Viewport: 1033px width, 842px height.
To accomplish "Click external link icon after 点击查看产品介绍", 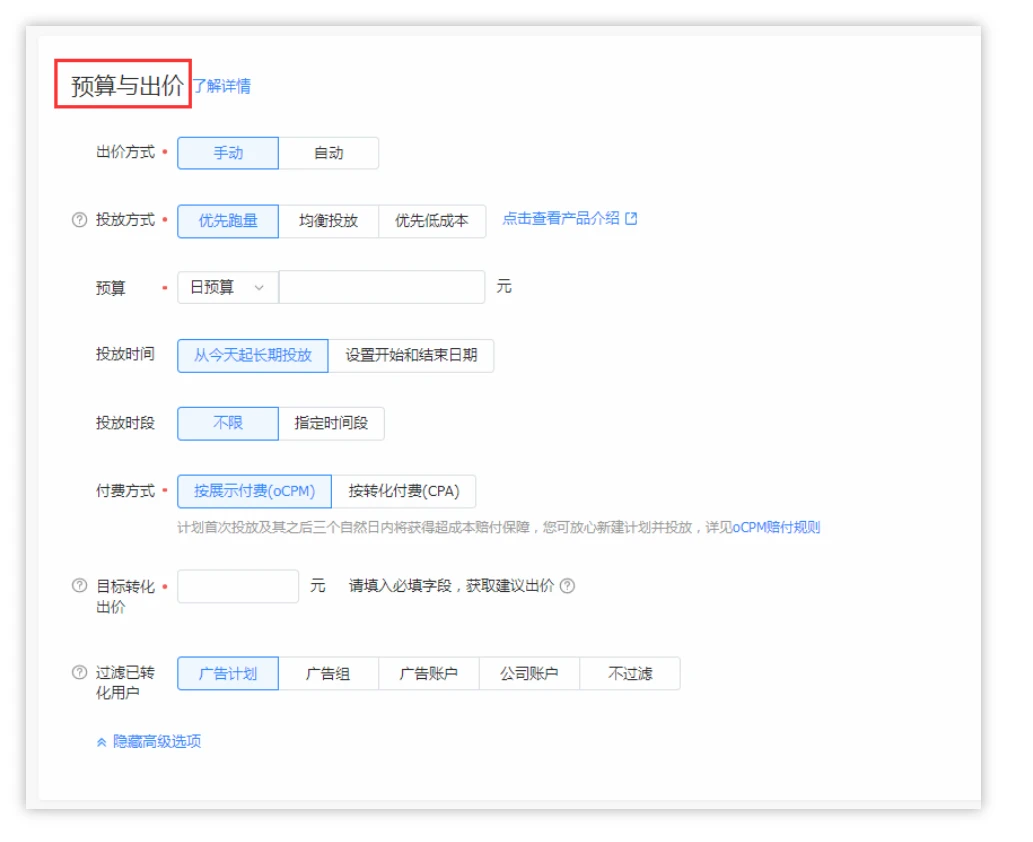I will click(631, 219).
